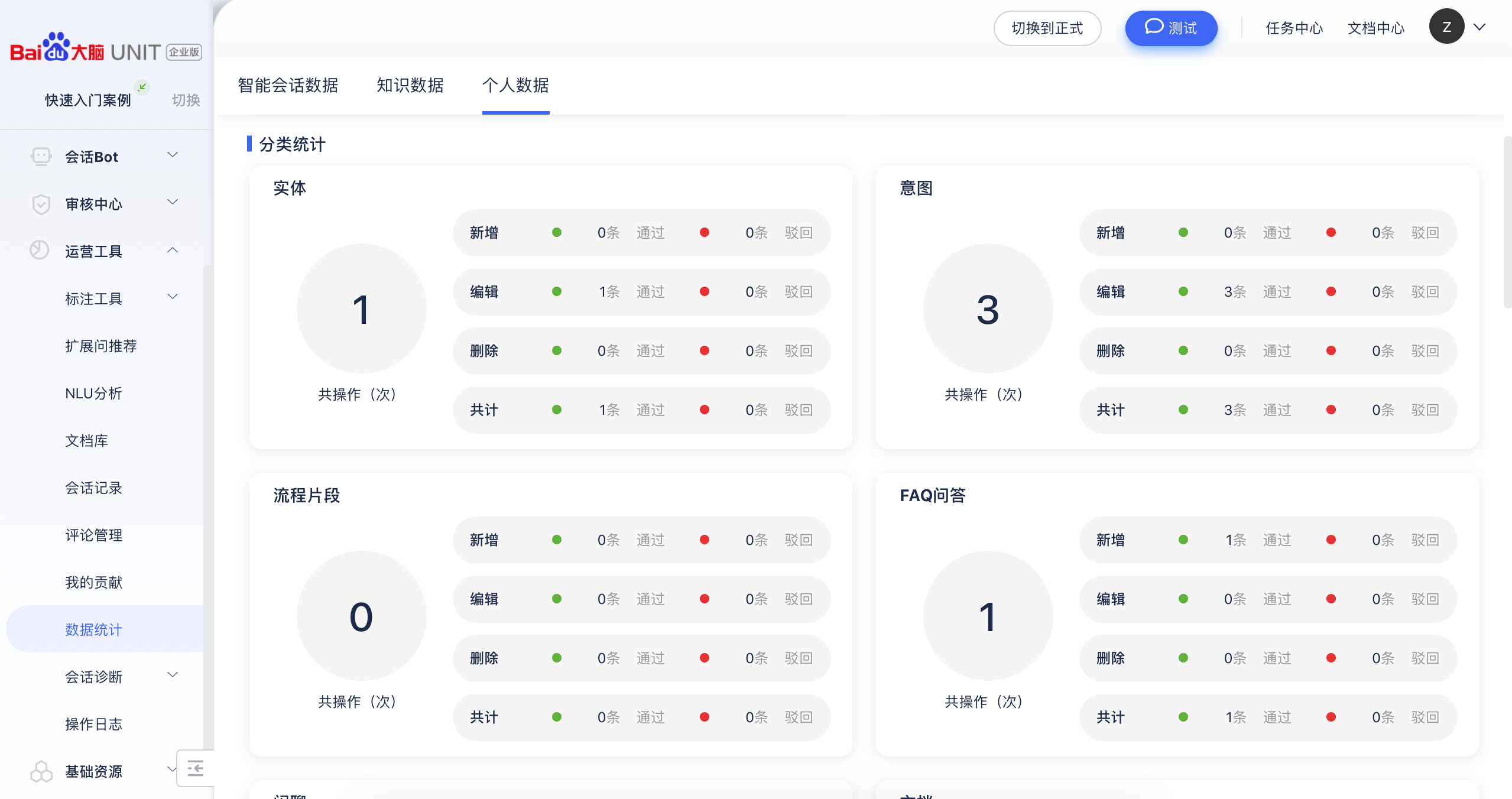The height and width of the screenshot is (799, 1512).
Task: Open NLU分析 in the sidebar
Action: coord(93,393)
